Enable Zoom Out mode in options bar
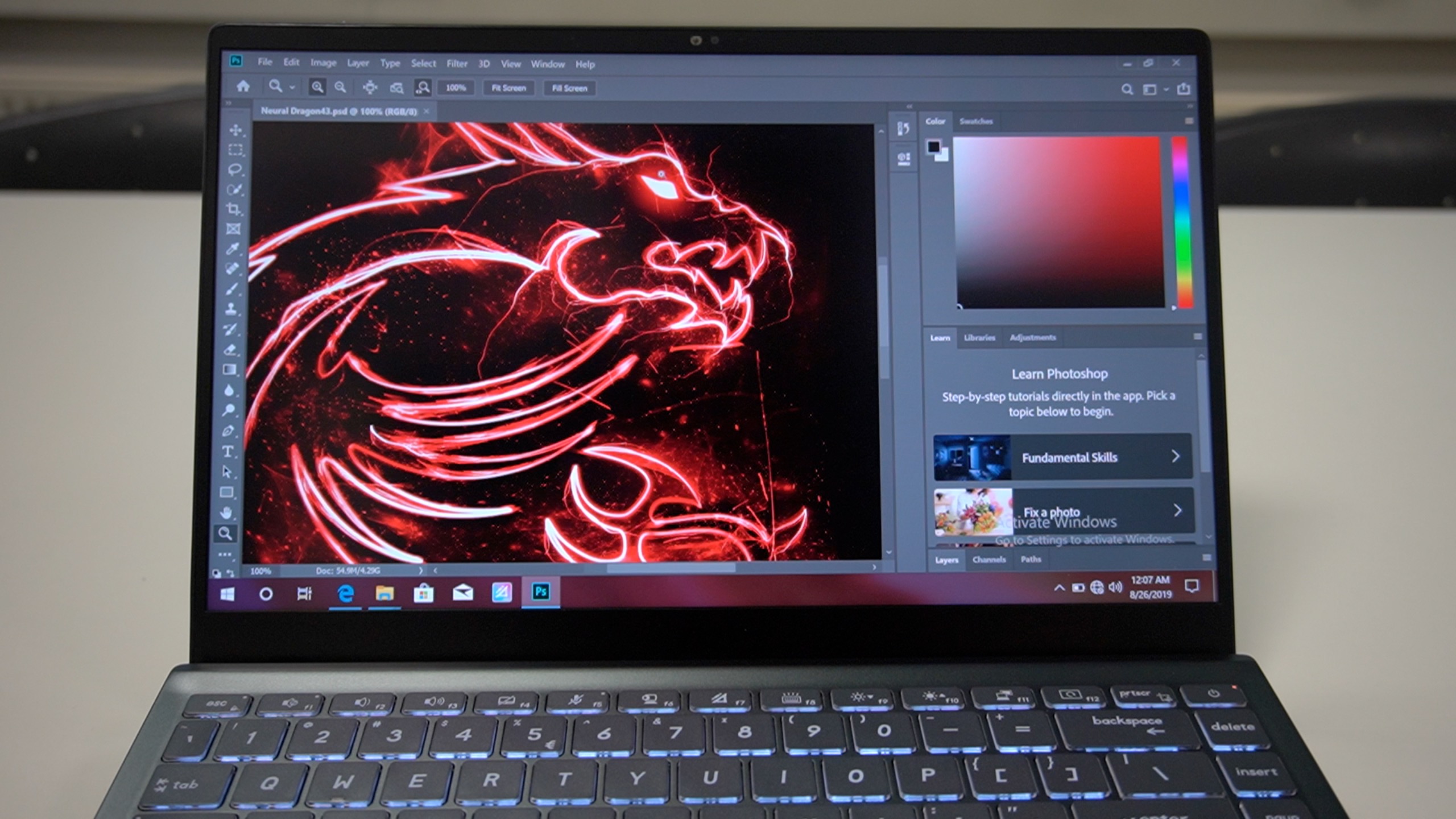Screen dimensions: 1456x819 pyautogui.click(x=340, y=87)
